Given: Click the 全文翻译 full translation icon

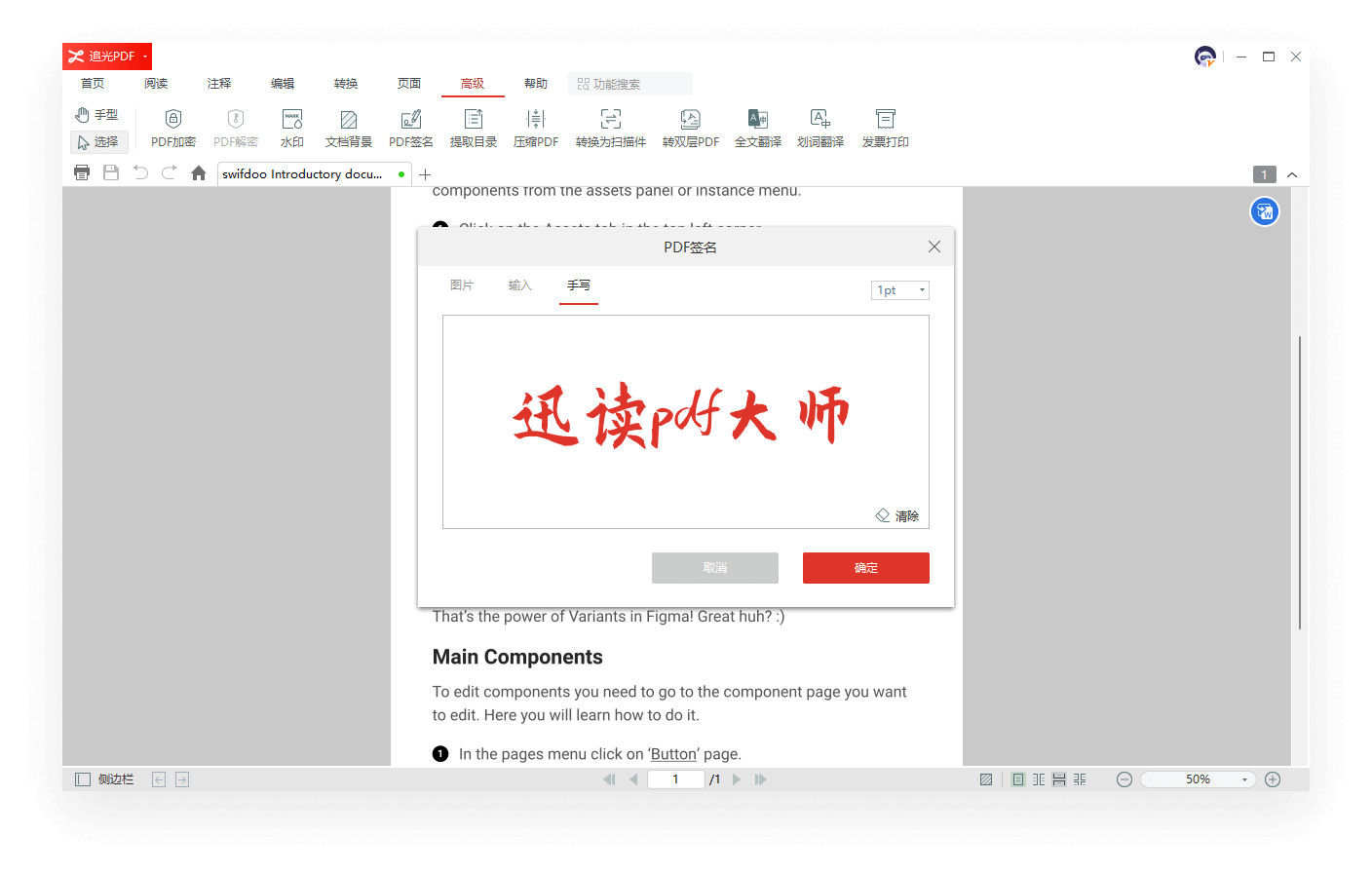Looking at the screenshot, I should (x=757, y=120).
